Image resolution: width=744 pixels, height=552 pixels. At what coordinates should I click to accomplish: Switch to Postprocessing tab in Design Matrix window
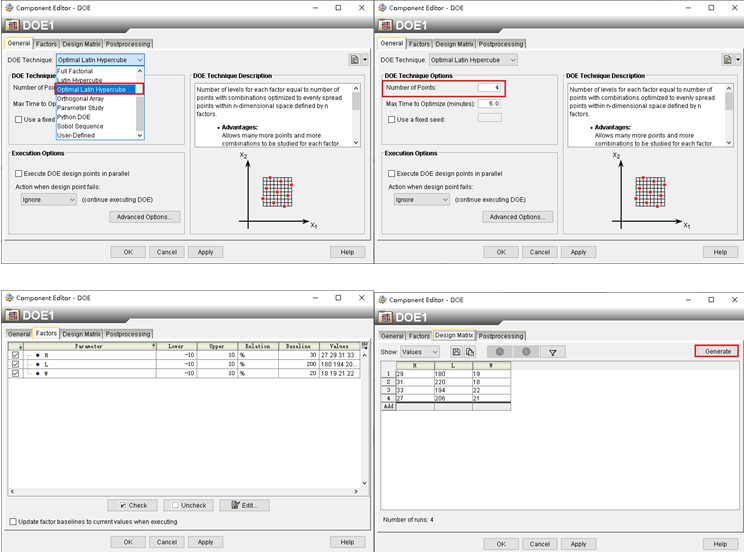click(500, 336)
